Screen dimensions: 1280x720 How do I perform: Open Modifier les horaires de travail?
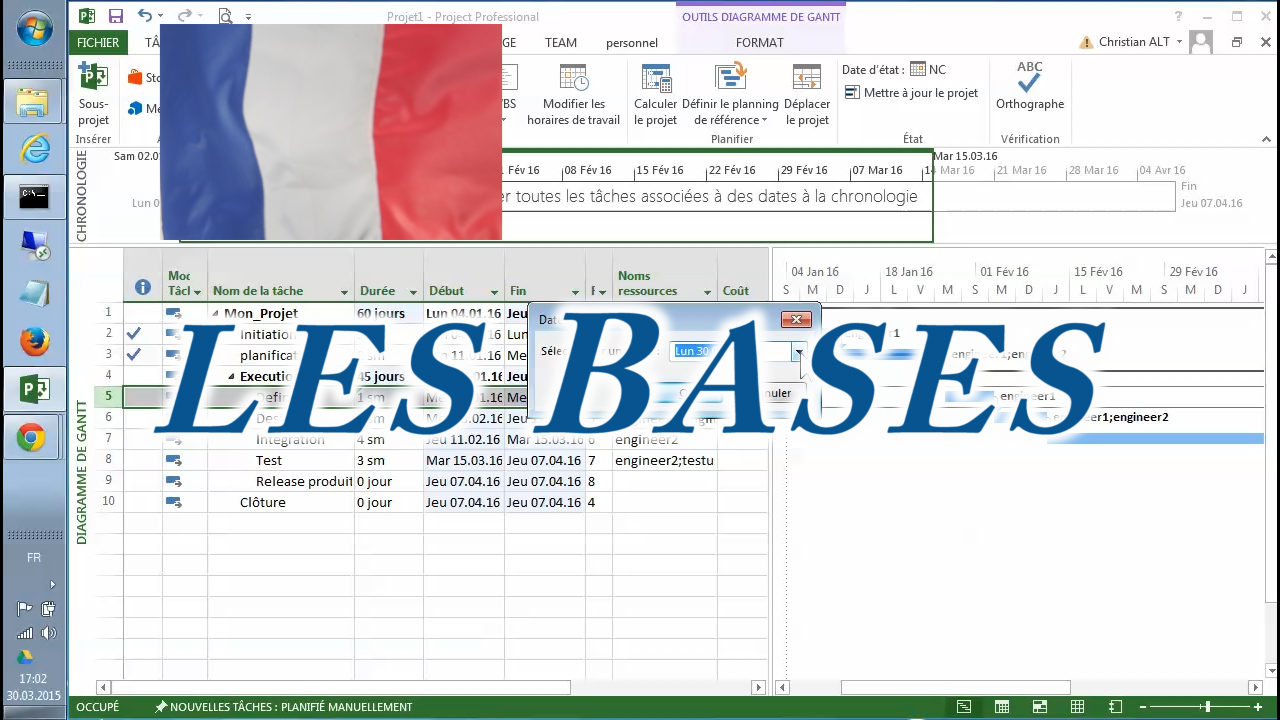(573, 94)
